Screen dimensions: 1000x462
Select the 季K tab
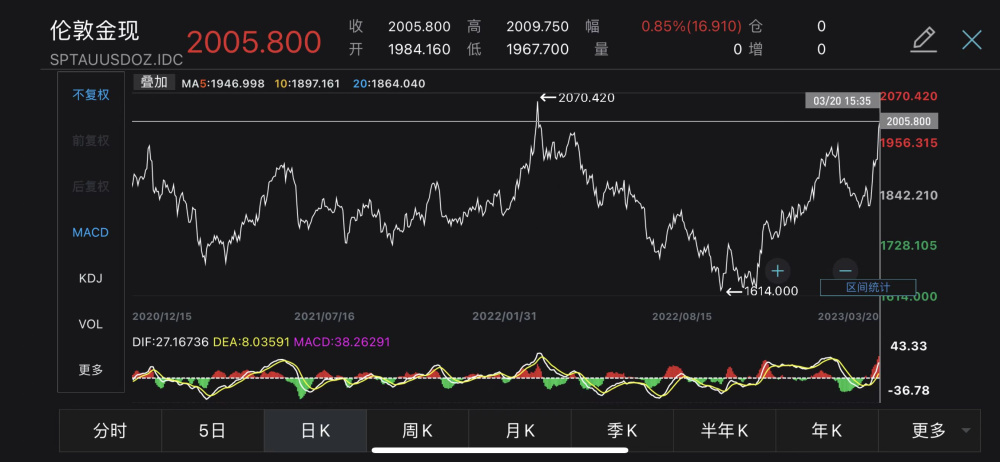(622, 431)
